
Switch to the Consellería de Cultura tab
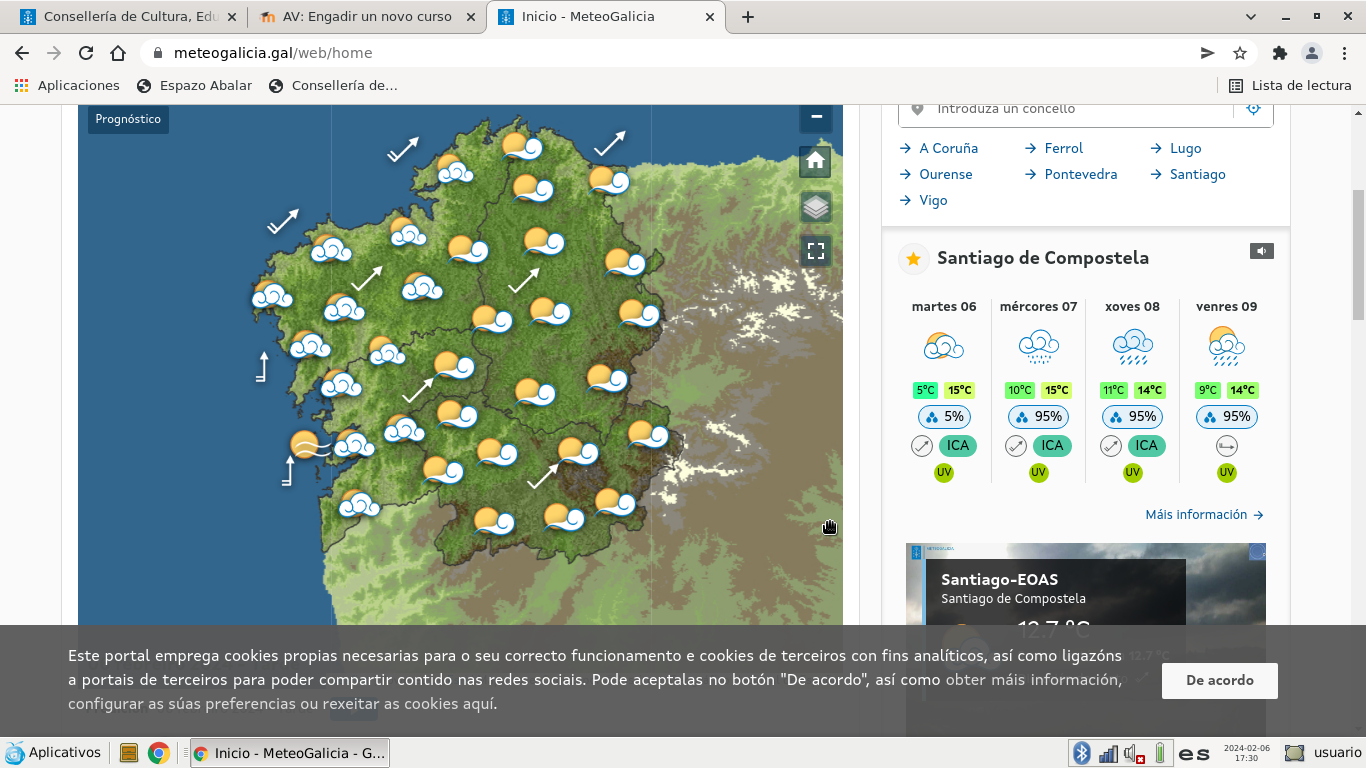pos(130,17)
